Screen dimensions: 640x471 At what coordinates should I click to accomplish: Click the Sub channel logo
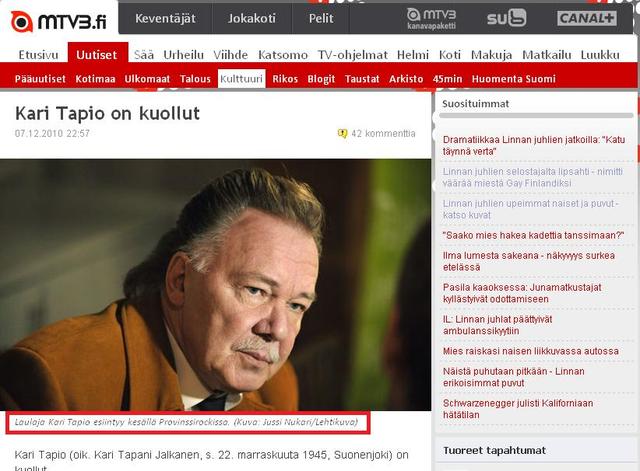point(507,18)
